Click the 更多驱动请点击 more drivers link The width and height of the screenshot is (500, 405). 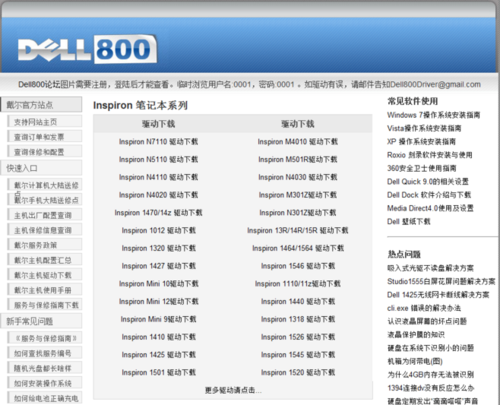233,390
